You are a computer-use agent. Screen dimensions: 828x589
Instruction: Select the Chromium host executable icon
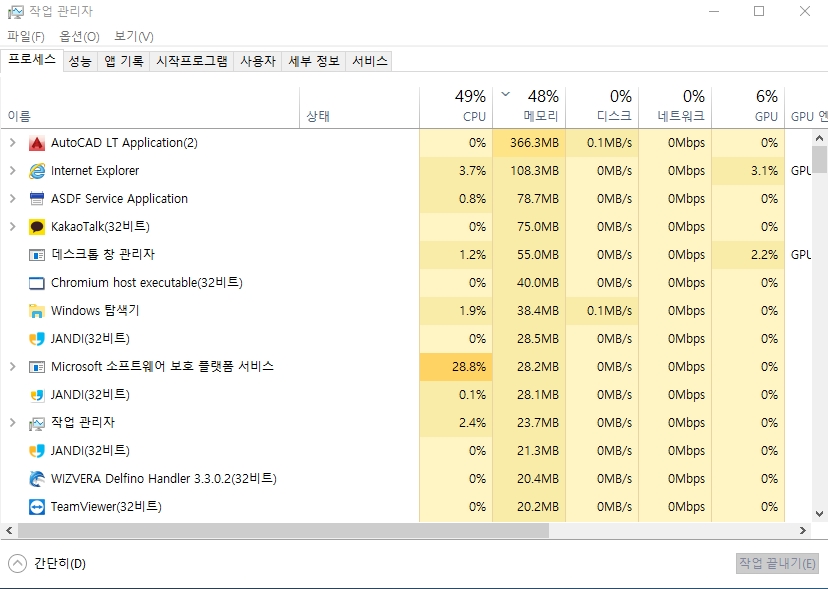[37, 283]
